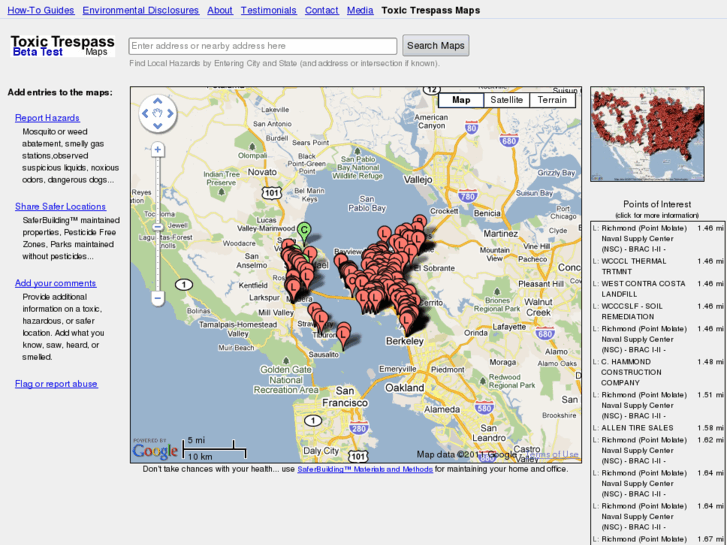Select WCCCL THERMAL TRTMNT in list
The width and height of the screenshot is (727, 545).
click(x=658, y=266)
